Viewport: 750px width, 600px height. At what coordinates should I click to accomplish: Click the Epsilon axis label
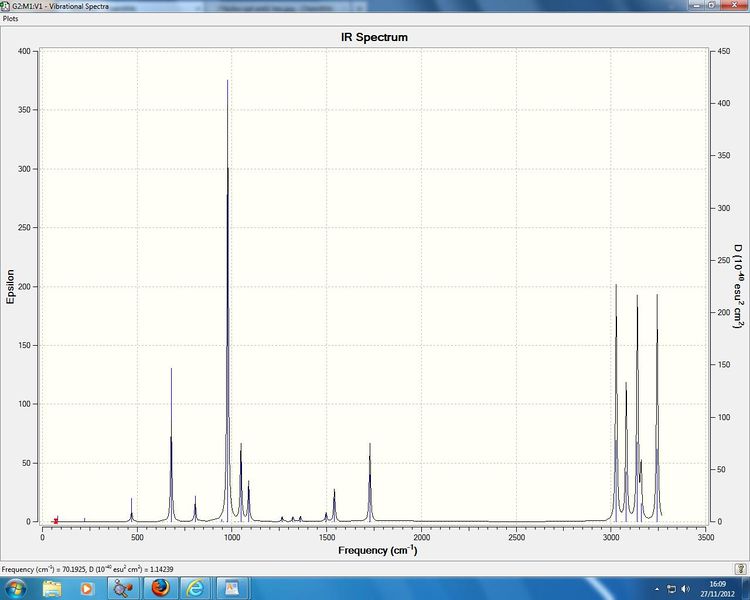[x=11, y=286]
